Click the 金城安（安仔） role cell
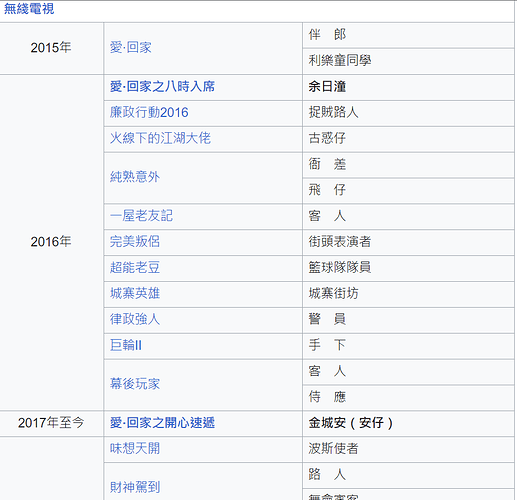 [408, 423]
